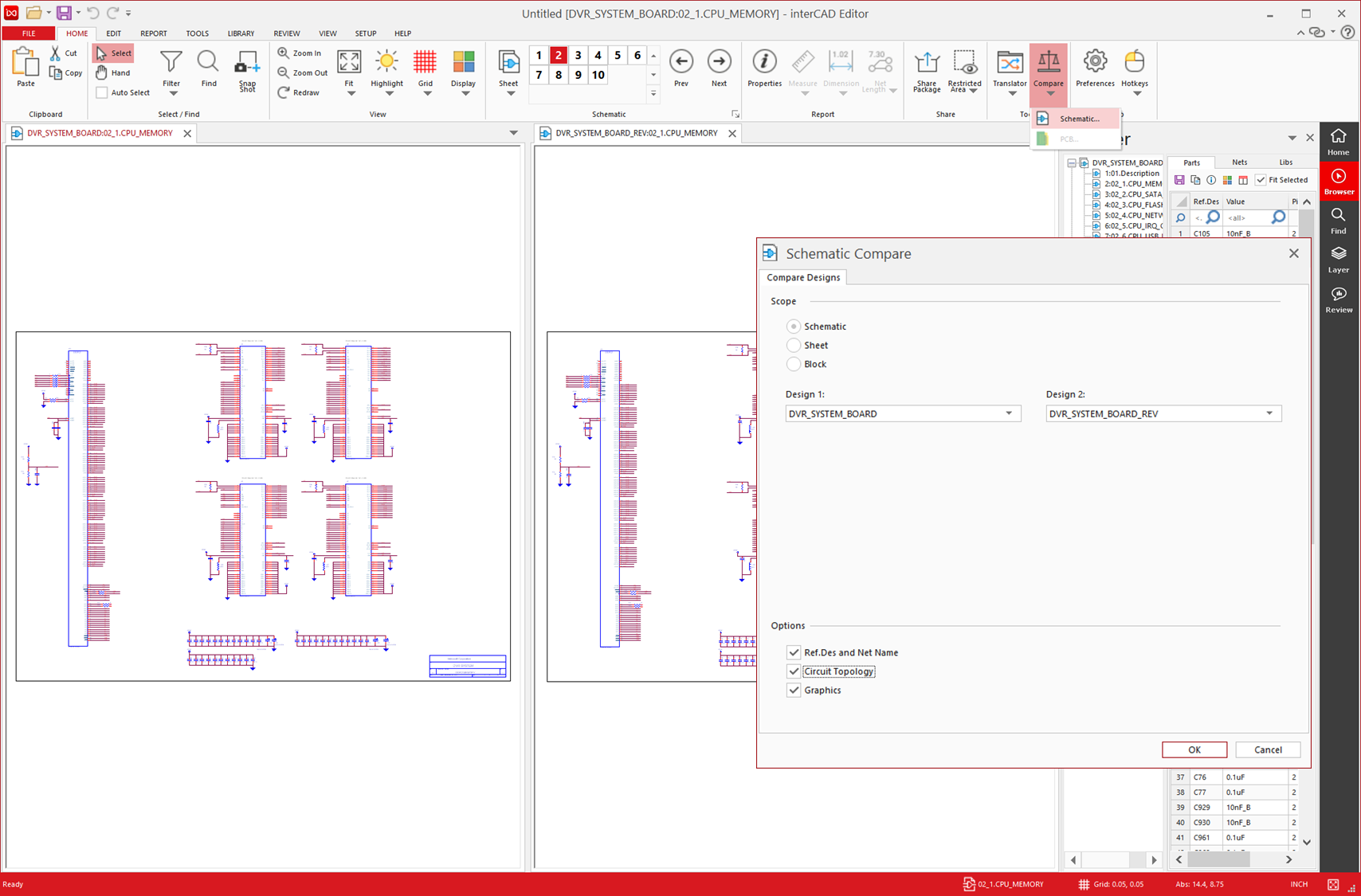Image resolution: width=1361 pixels, height=896 pixels.
Task: Click the Snap Shot camera icon
Action: click(x=247, y=62)
